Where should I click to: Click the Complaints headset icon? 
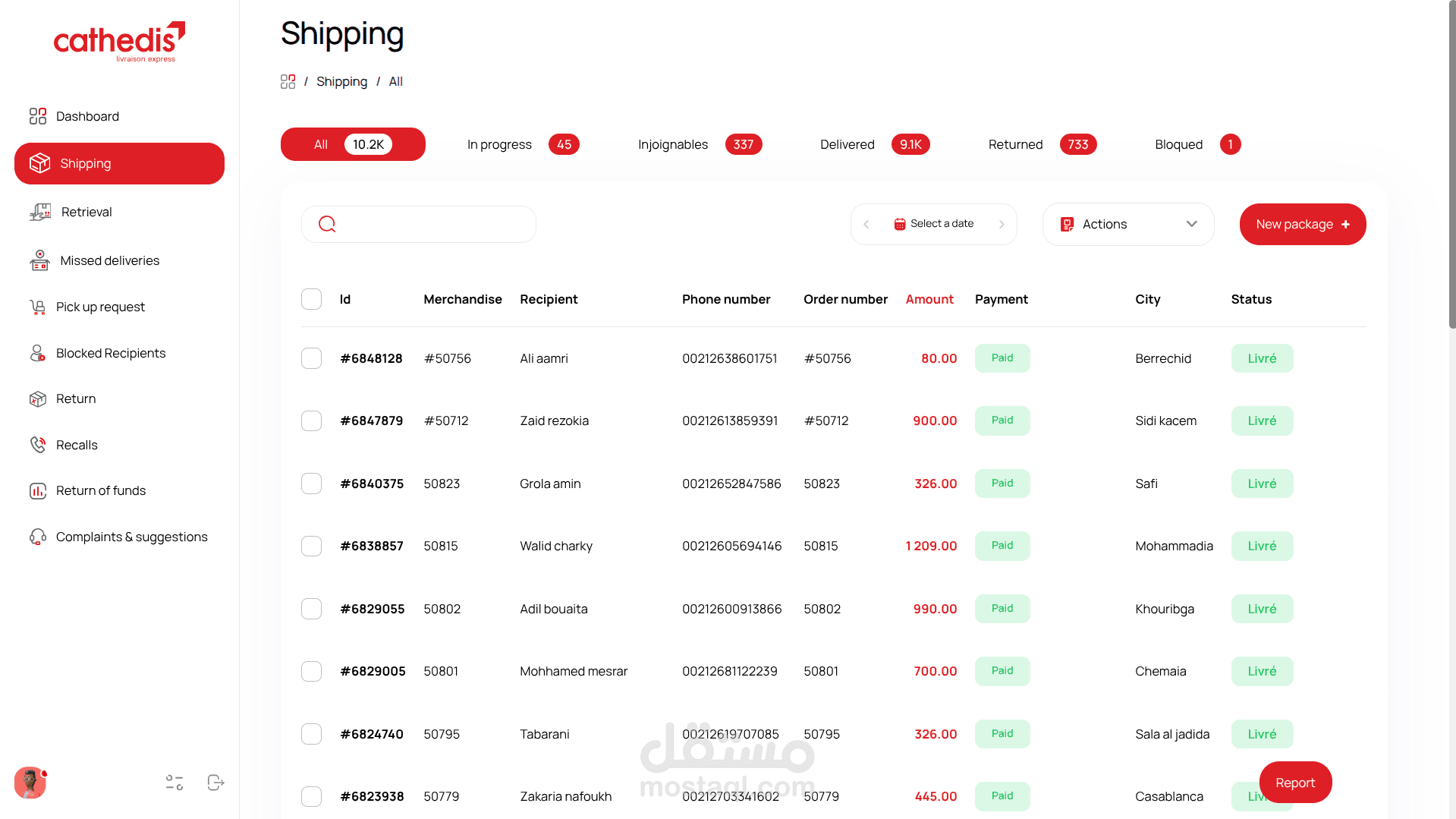point(38,537)
